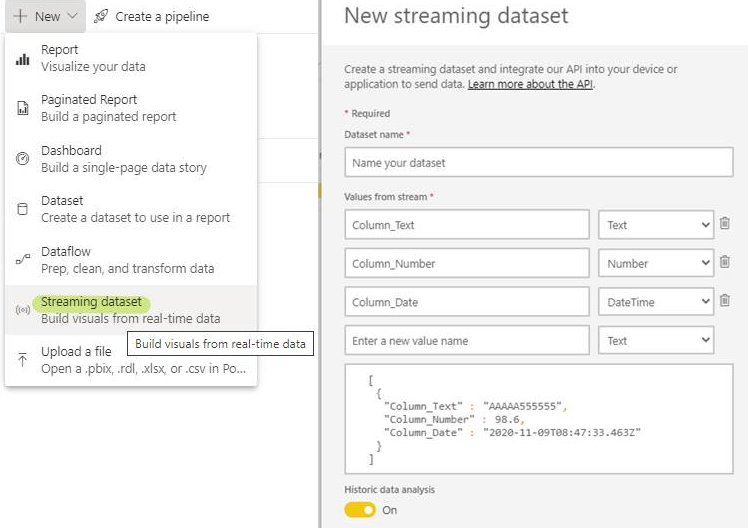750x528 pixels.
Task: Delete the Column_Date value row
Action: click(725, 300)
